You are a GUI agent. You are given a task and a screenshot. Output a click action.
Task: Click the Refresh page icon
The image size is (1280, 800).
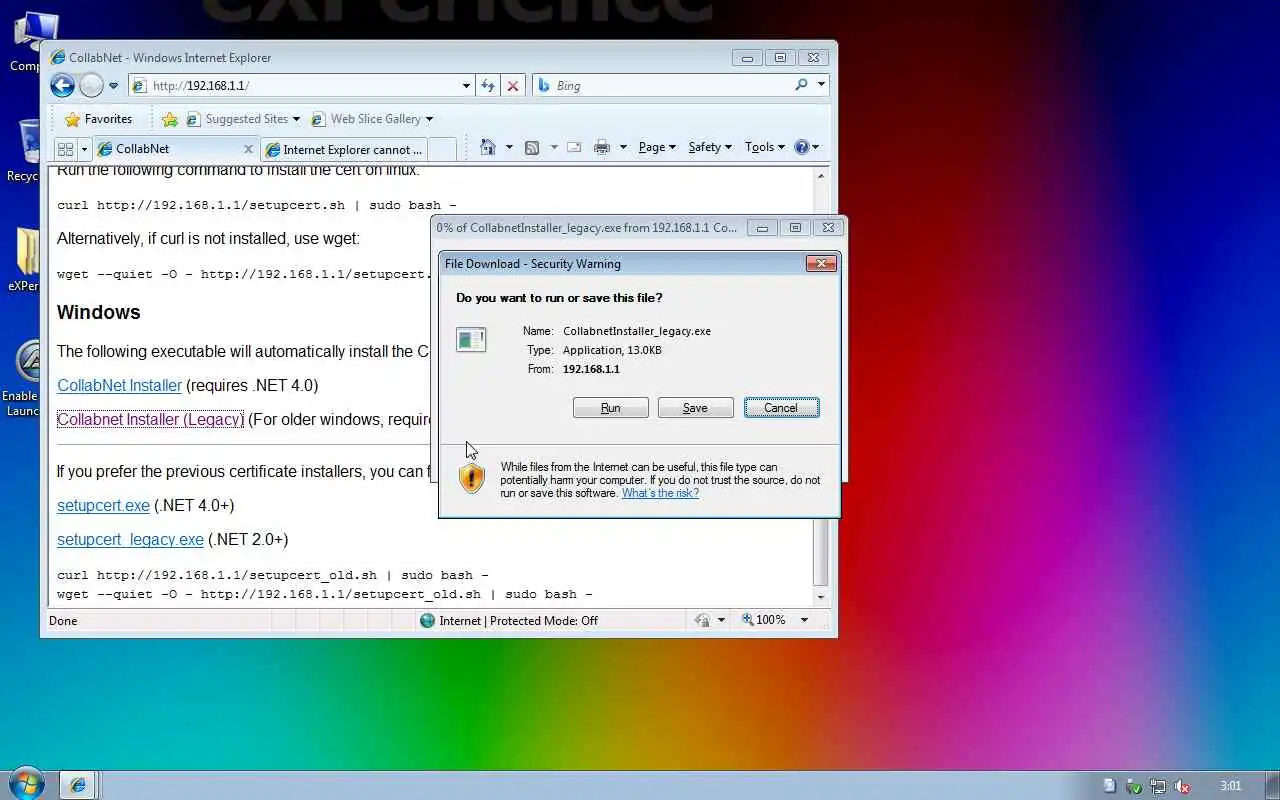click(488, 86)
